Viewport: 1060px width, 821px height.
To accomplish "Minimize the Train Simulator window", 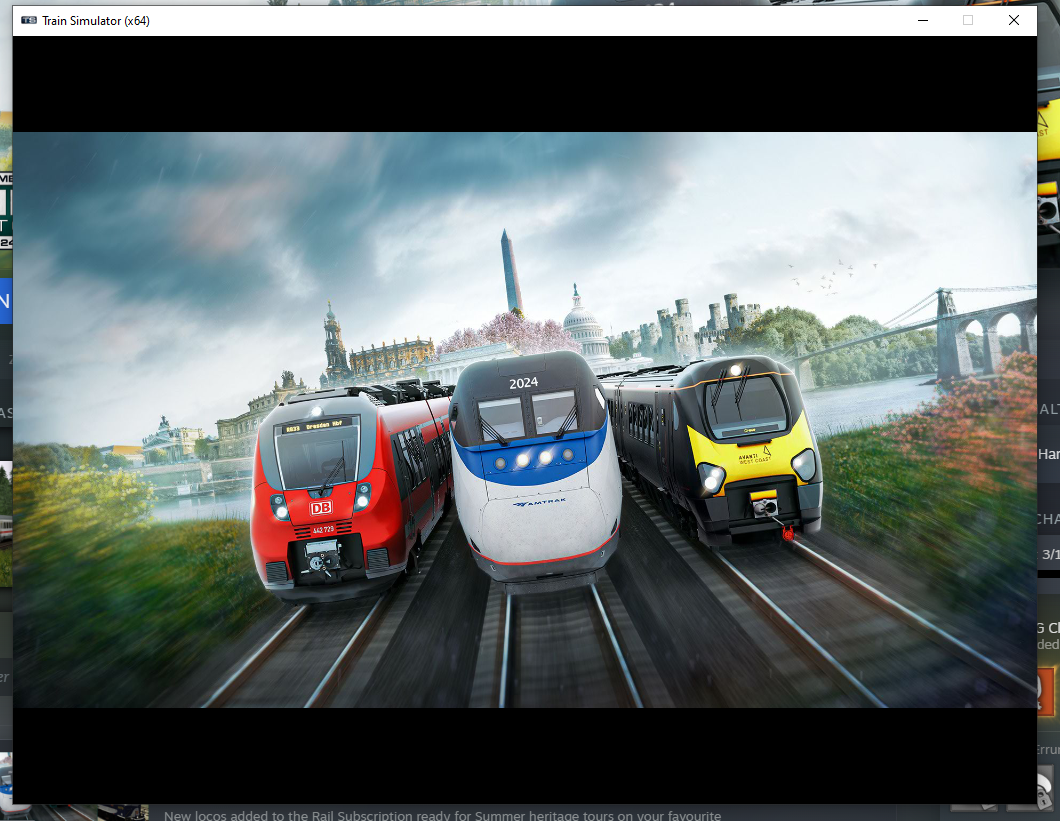I will point(923,20).
